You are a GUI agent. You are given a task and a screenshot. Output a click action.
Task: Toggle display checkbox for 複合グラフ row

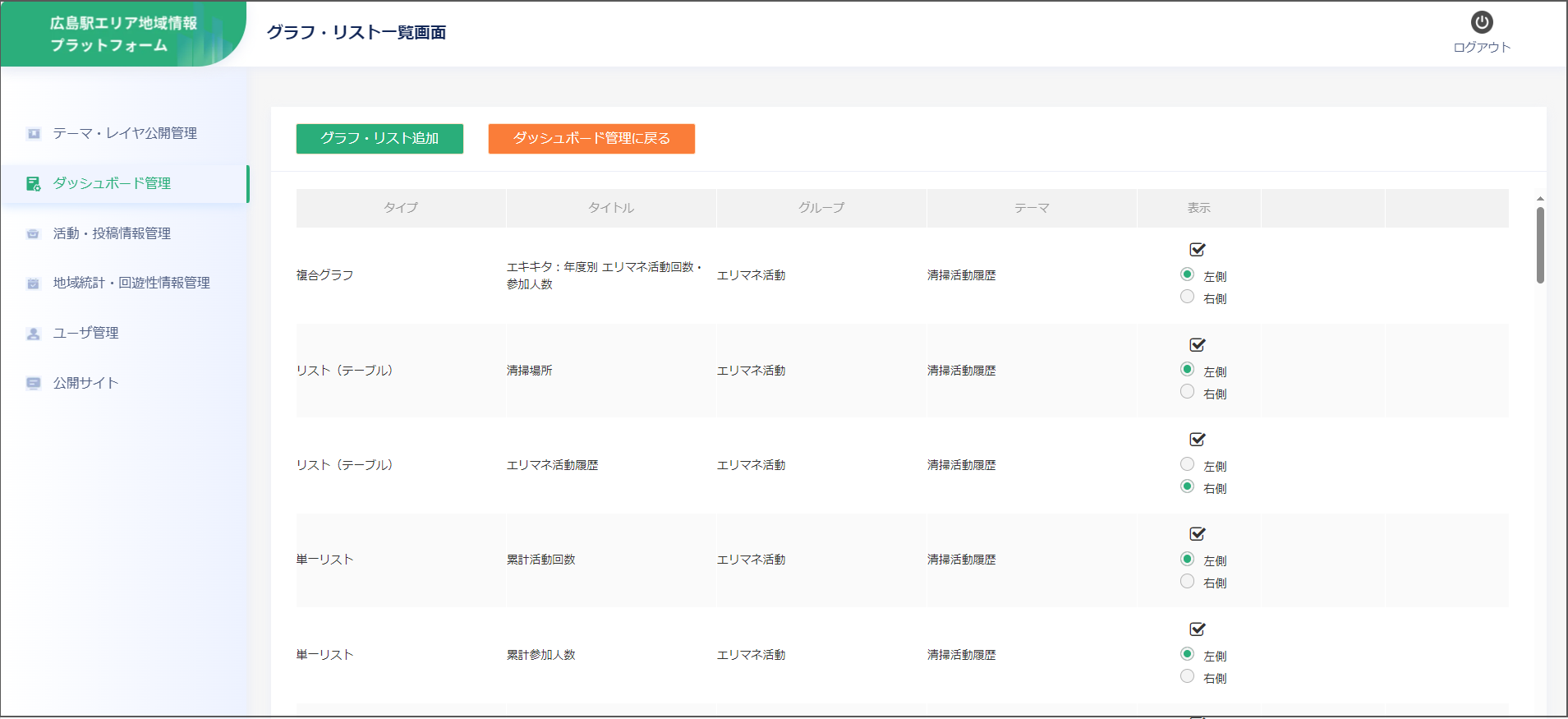[1198, 249]
